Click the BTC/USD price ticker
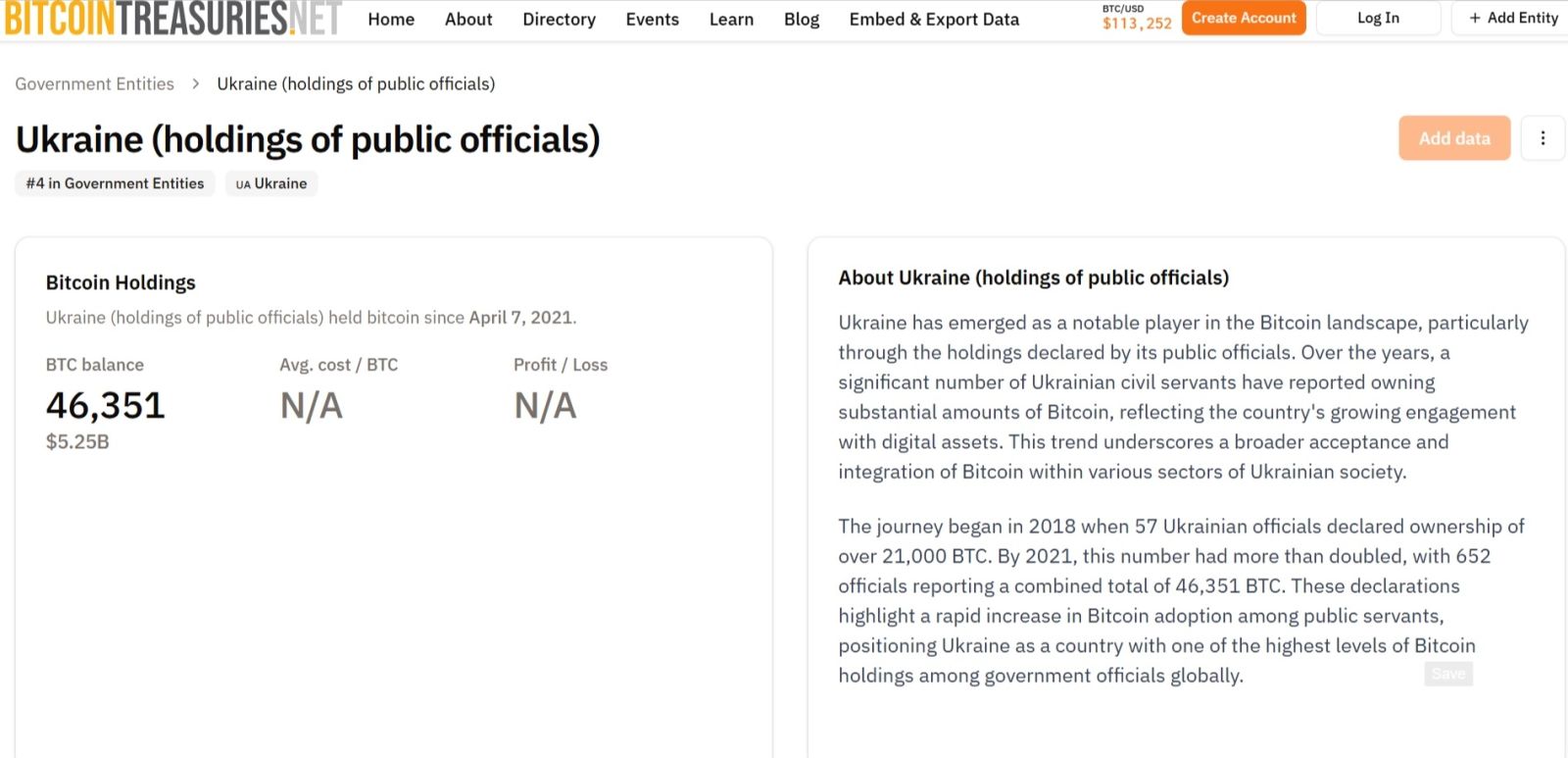Screen dimensions: 1568x758 tap(1136, 19)
